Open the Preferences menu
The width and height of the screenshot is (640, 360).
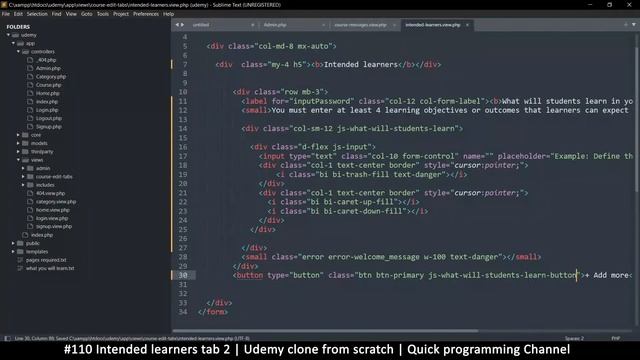pyautogui.click(x=146, y=14)
